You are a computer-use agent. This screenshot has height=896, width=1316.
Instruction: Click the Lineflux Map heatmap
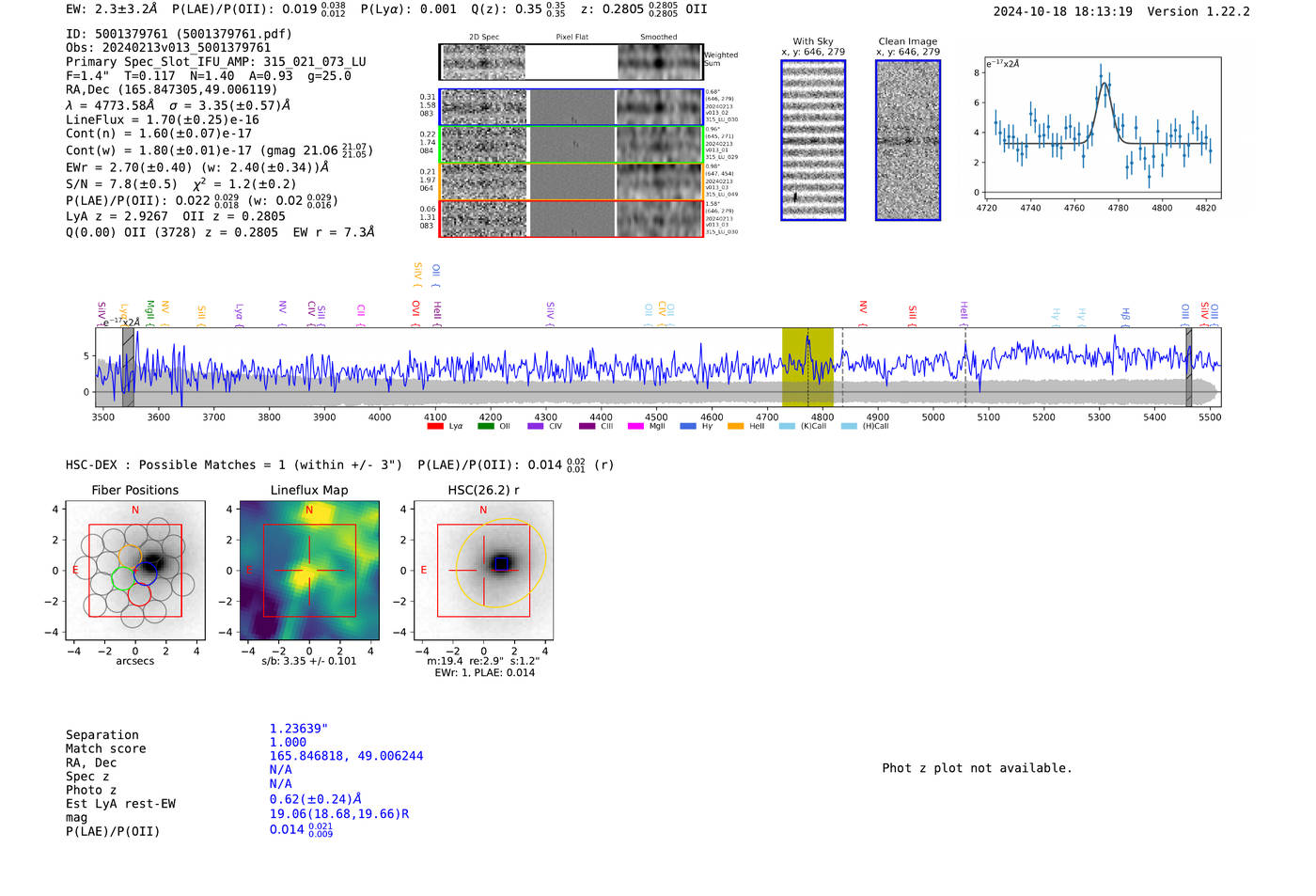(309, 571)
